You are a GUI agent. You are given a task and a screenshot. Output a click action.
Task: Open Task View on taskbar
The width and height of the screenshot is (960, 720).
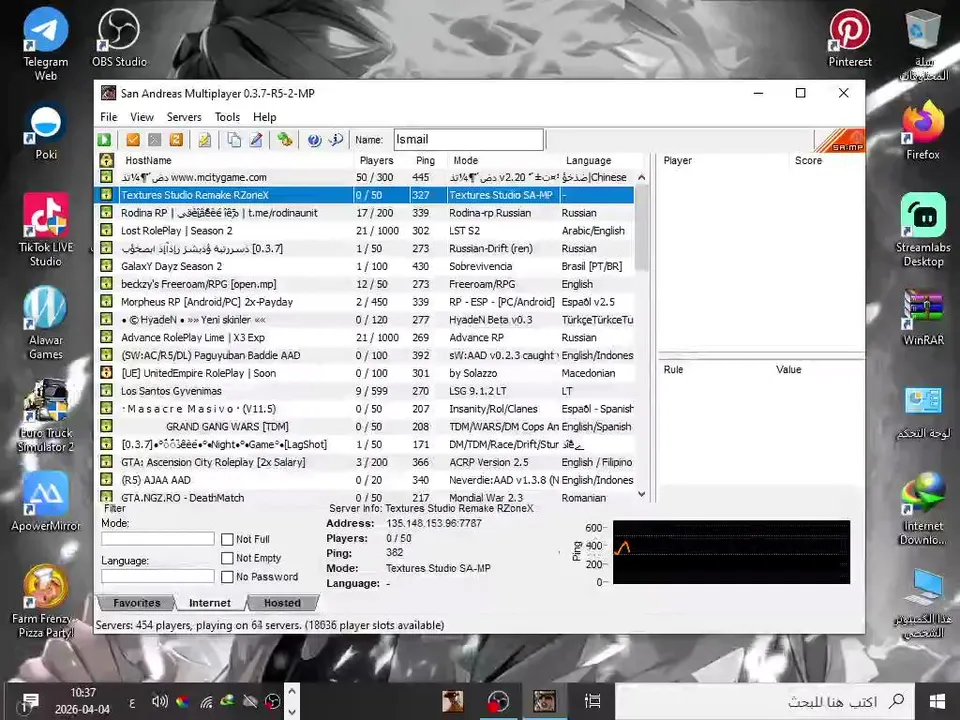click(x=593, y=701)
